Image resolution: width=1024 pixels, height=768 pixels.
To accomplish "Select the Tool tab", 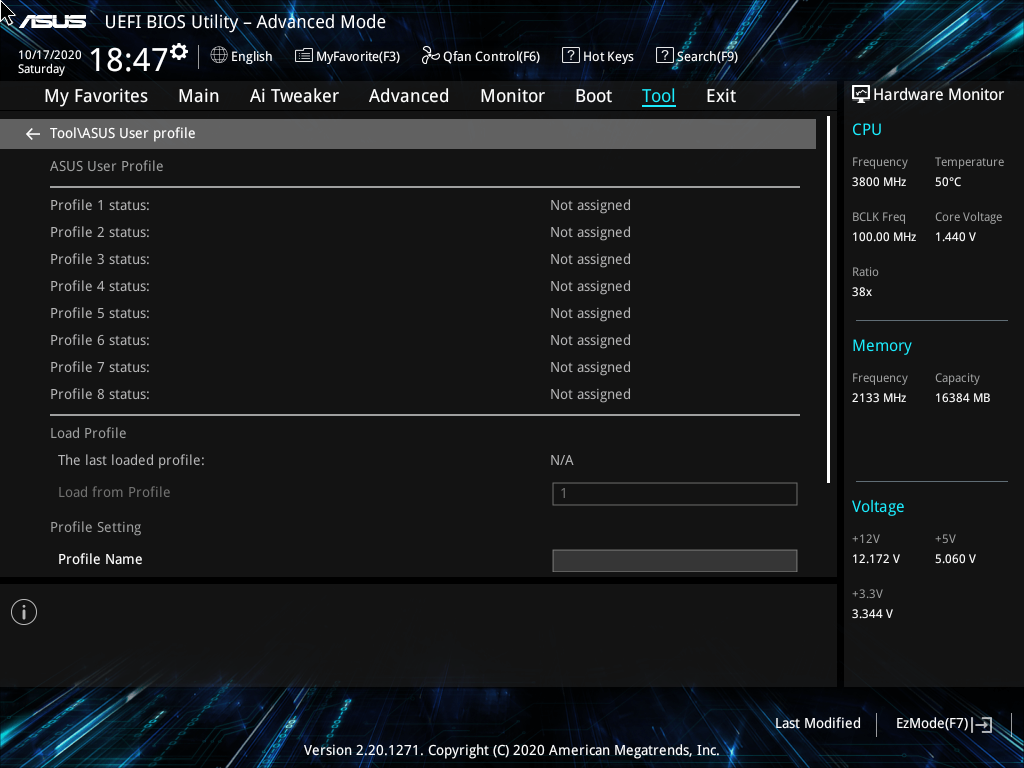I will tap(658, 96).
